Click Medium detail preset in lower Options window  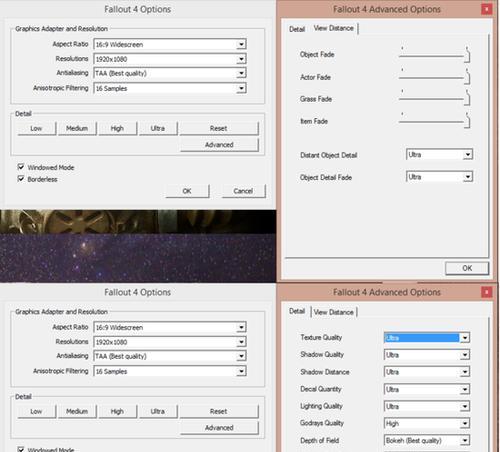(77, 411)
